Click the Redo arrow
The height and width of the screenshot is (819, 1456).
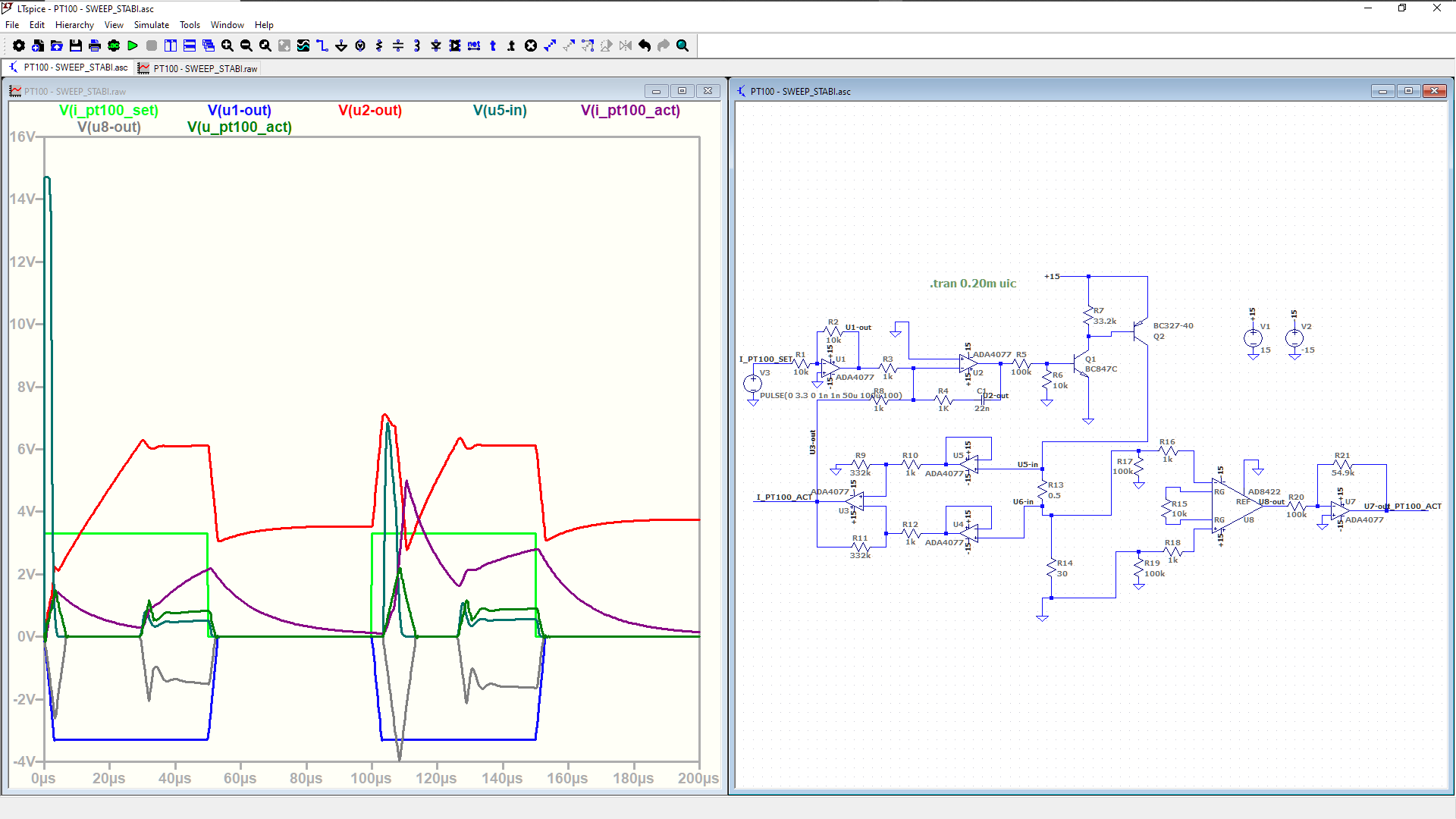pos(664,45)
